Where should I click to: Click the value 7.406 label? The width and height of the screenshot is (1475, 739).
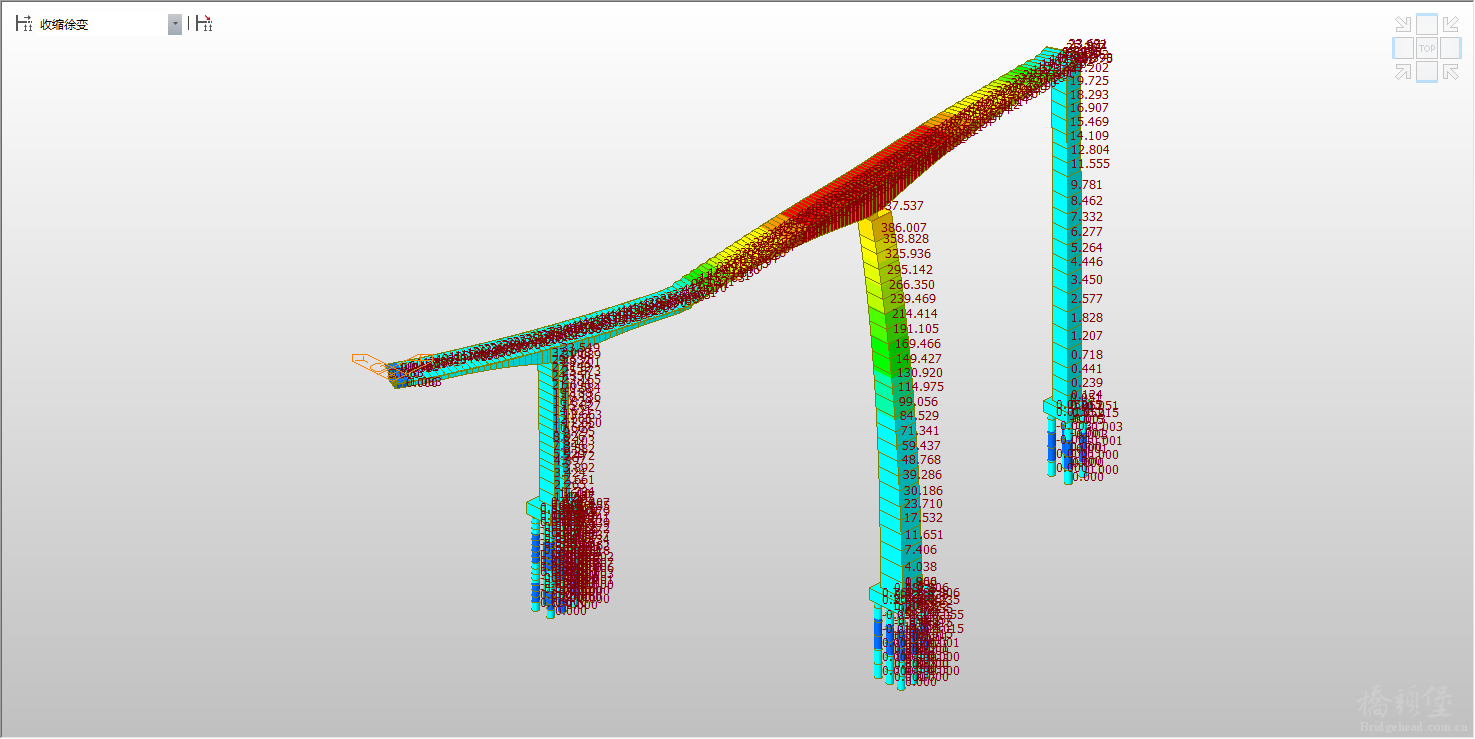(x=920, y=550)
